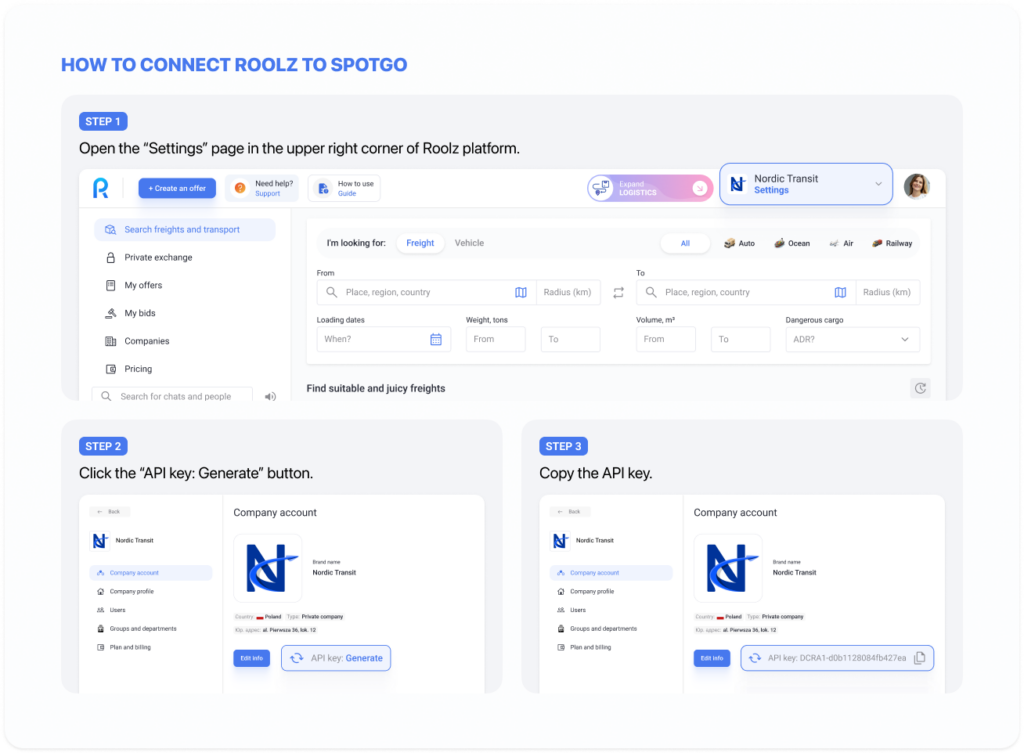1024x753 pixels.
Task: Select Company account in Step 2 sidebar
Action: pos(151,573)
